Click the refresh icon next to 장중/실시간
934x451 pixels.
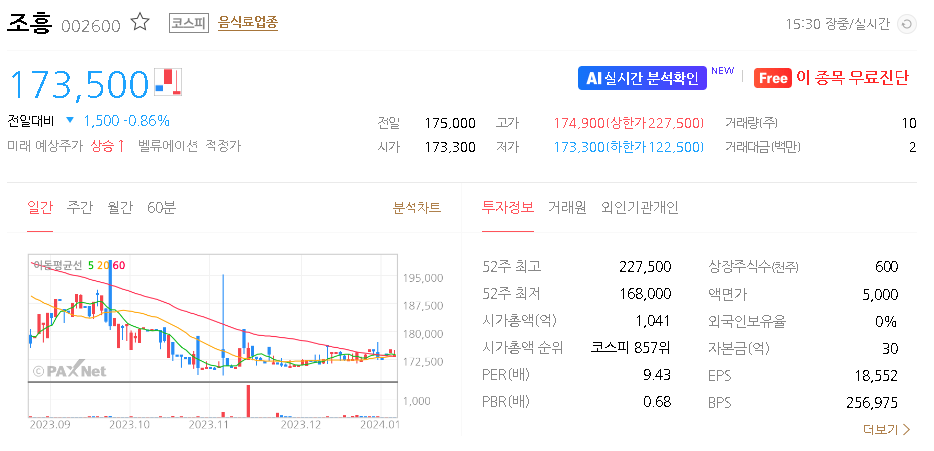coord(907,24)
